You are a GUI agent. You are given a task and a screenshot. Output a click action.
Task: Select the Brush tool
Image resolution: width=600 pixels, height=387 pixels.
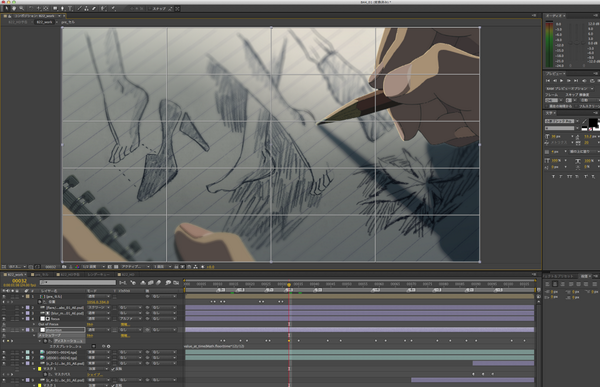click(x=80, y=8)
